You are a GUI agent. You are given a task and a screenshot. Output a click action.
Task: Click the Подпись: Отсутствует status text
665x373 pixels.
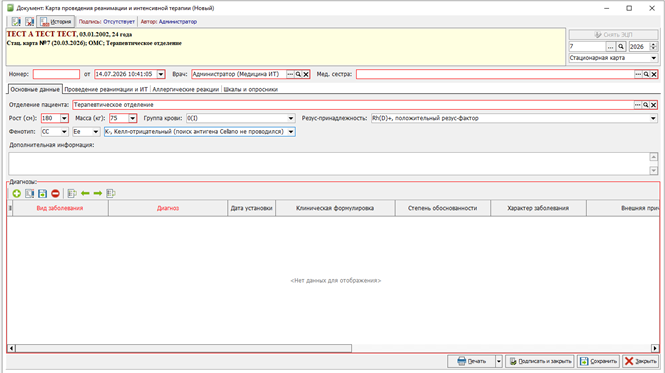pyautogui.click(x=106, y=22)
